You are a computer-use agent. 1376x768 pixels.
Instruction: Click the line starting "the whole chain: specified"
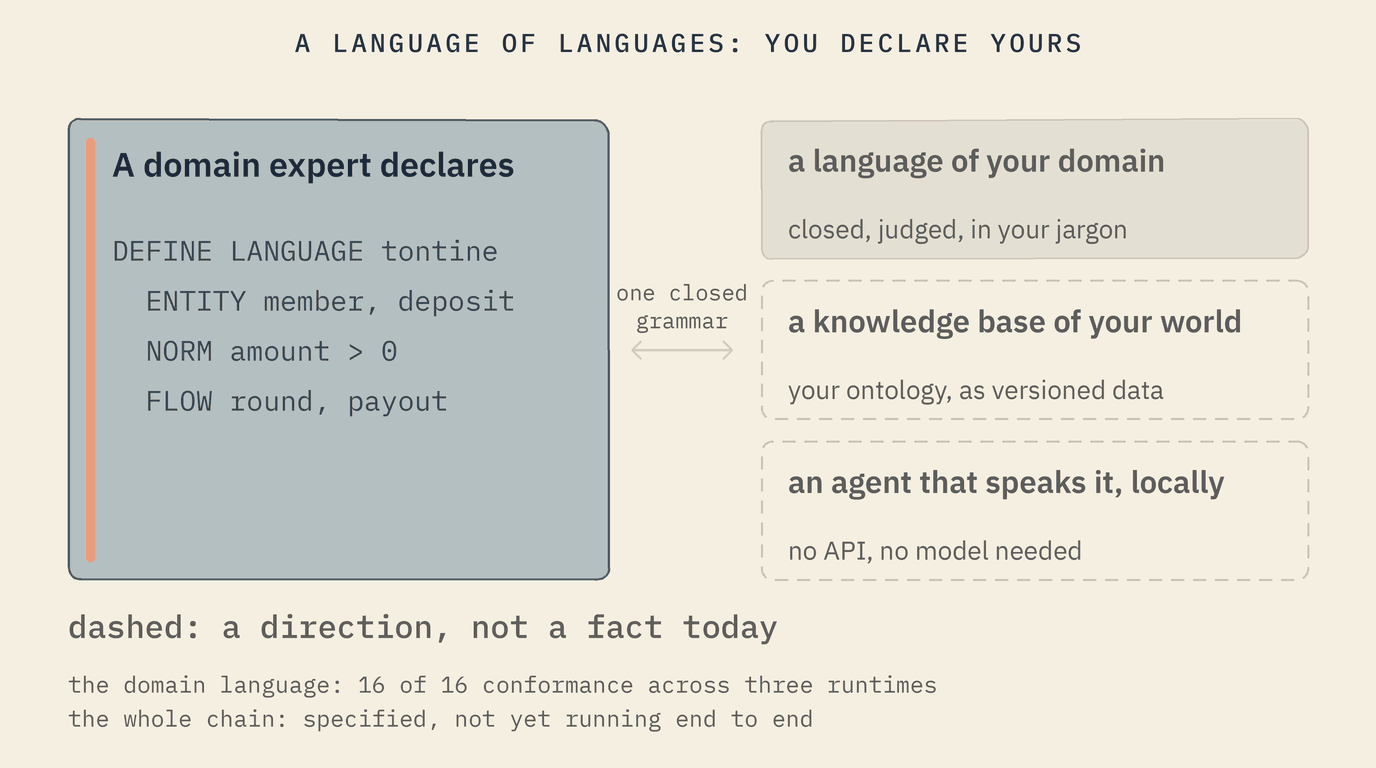point(440,719)
